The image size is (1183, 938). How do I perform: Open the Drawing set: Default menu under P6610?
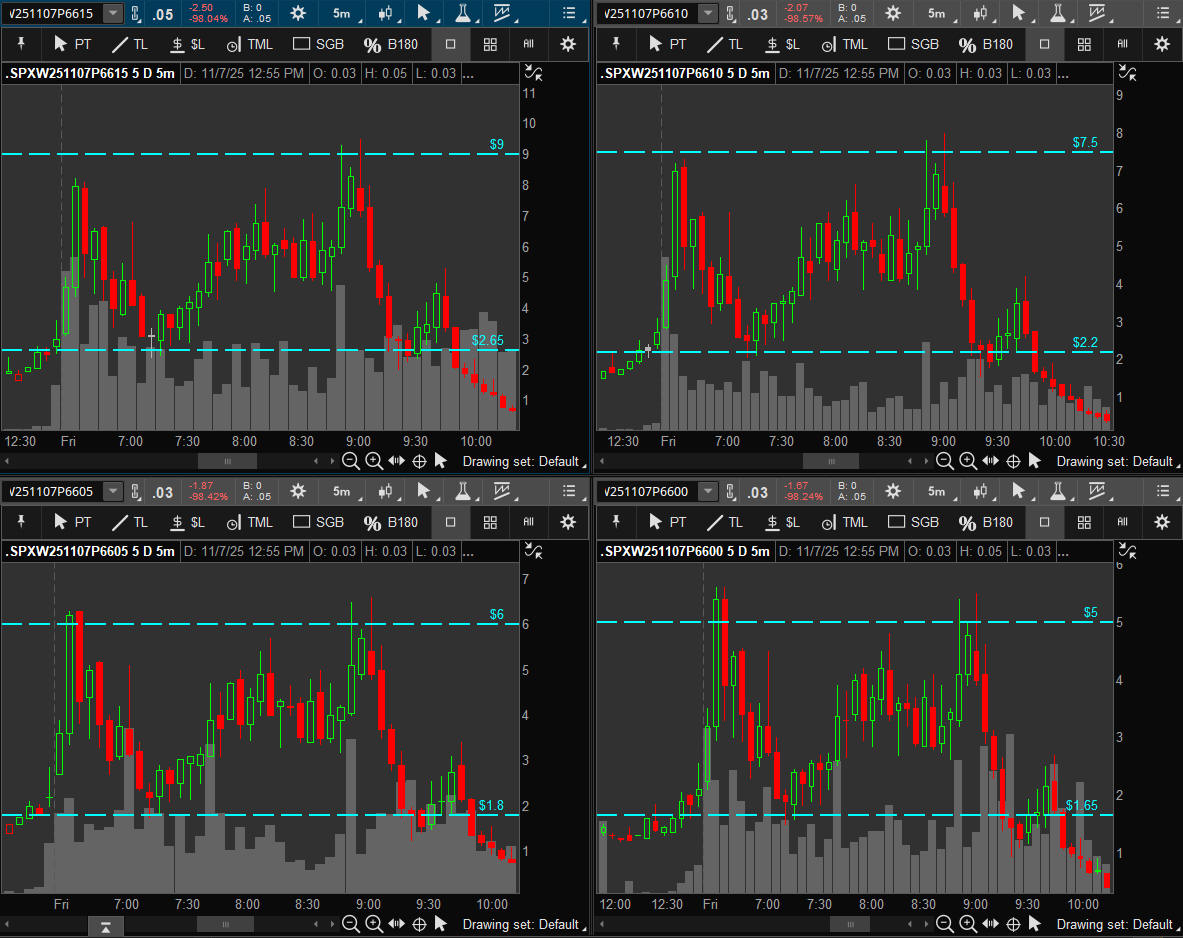pos(1114,461)
